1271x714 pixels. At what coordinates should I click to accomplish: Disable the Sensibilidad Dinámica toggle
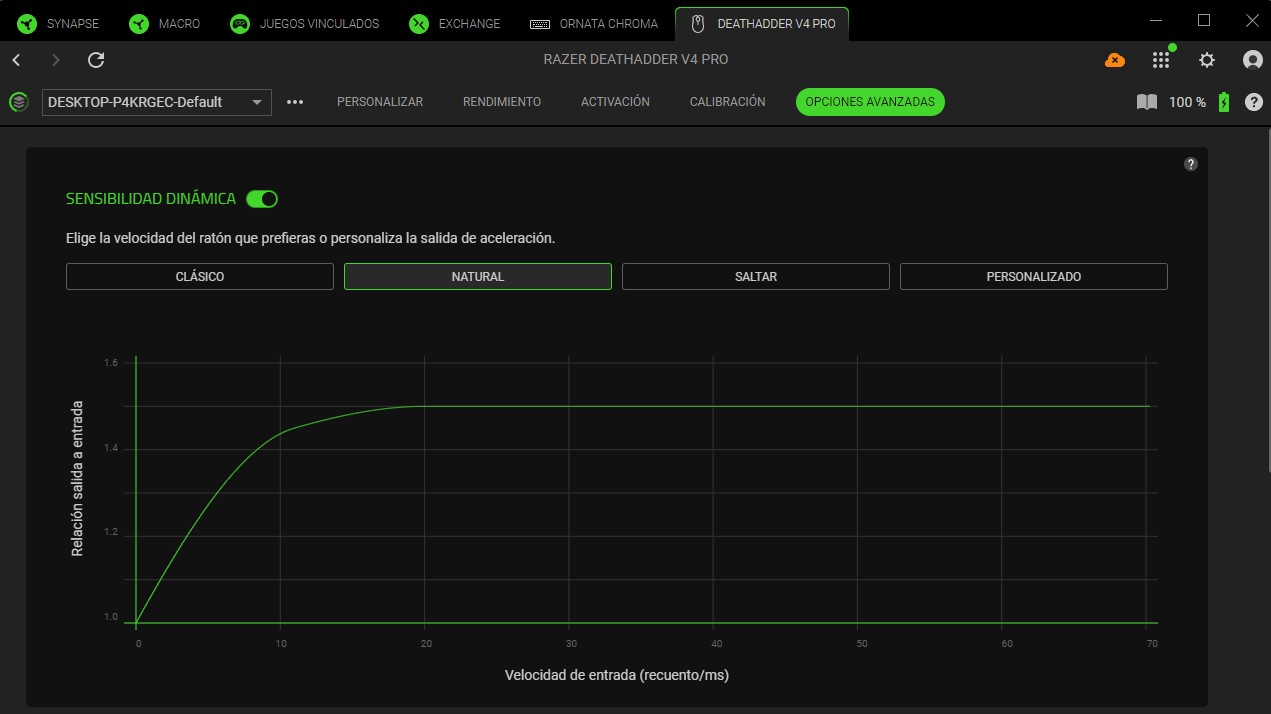tap(262, 199)
